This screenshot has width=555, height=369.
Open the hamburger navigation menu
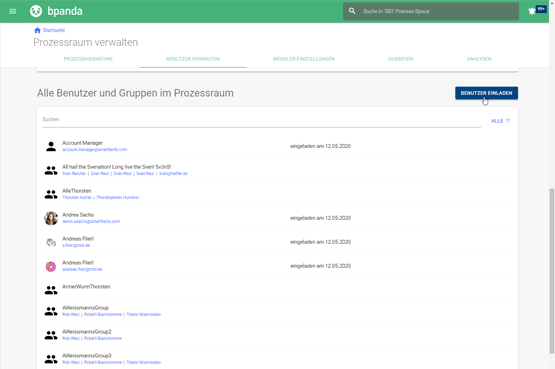tap(13, 11)
